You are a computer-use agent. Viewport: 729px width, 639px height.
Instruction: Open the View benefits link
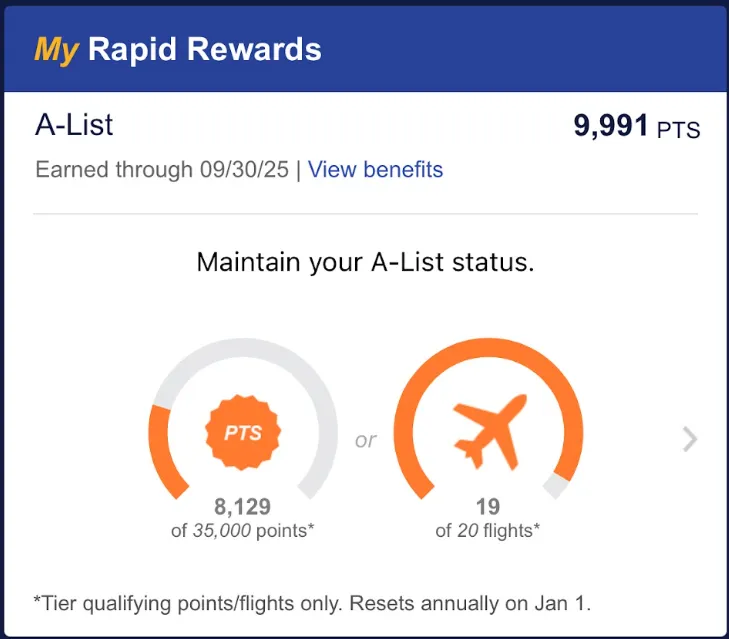click(x=375, y=169)
